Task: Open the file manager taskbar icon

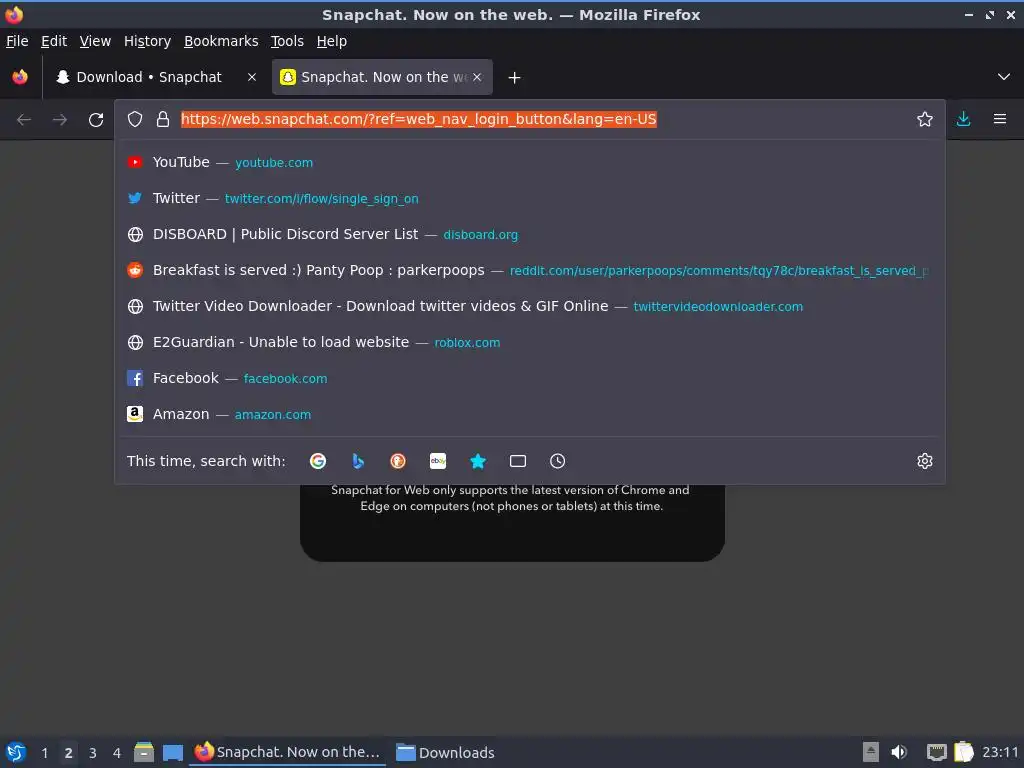Action: click(x=144, y=752)
